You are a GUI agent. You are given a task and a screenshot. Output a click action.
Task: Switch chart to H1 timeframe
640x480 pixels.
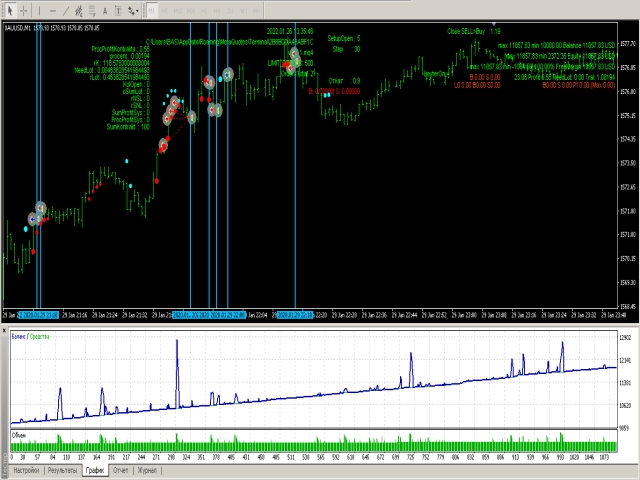(204, 11)
